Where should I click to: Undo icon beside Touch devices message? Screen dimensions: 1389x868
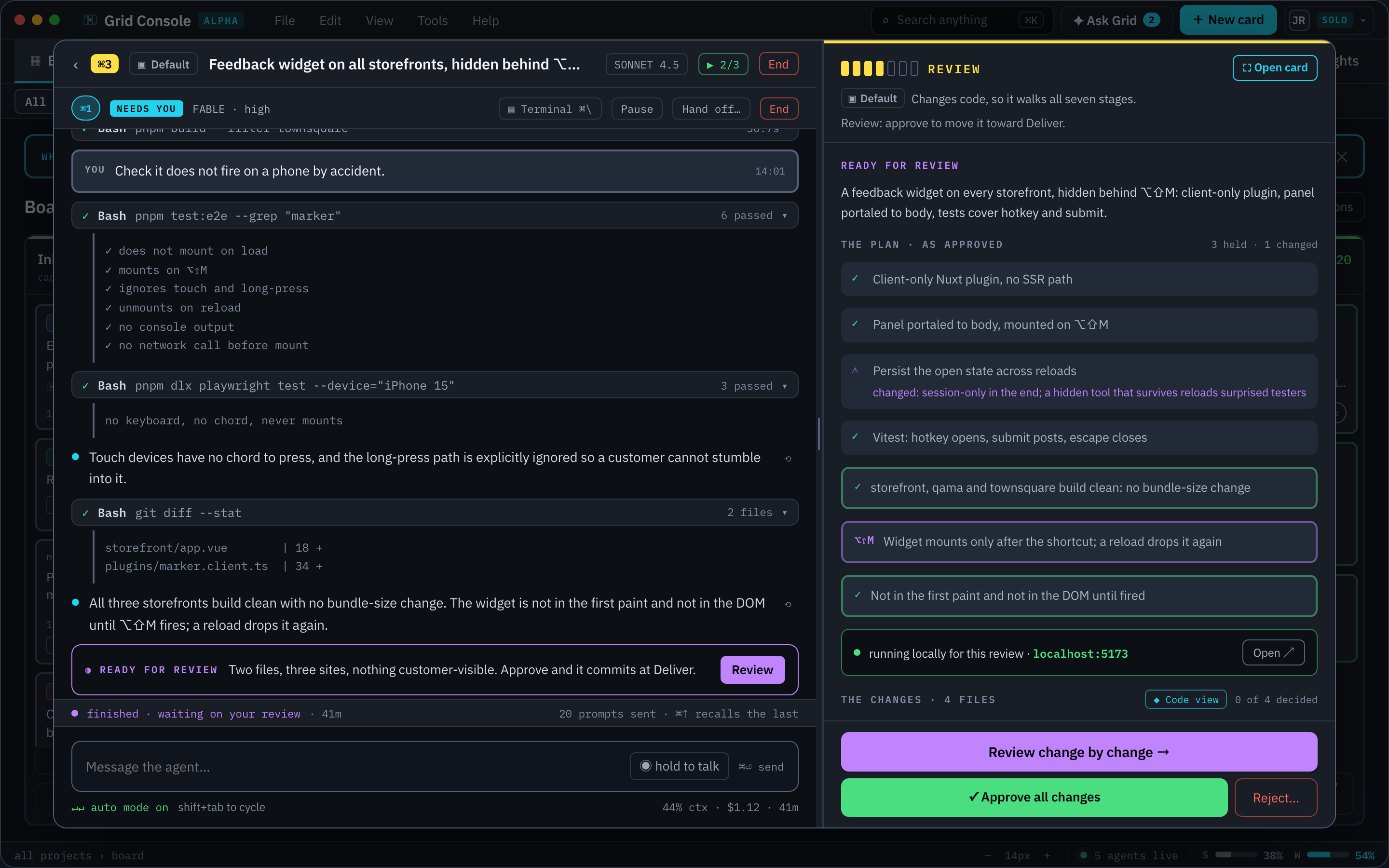pyautogui.click(x=788, y=458)
